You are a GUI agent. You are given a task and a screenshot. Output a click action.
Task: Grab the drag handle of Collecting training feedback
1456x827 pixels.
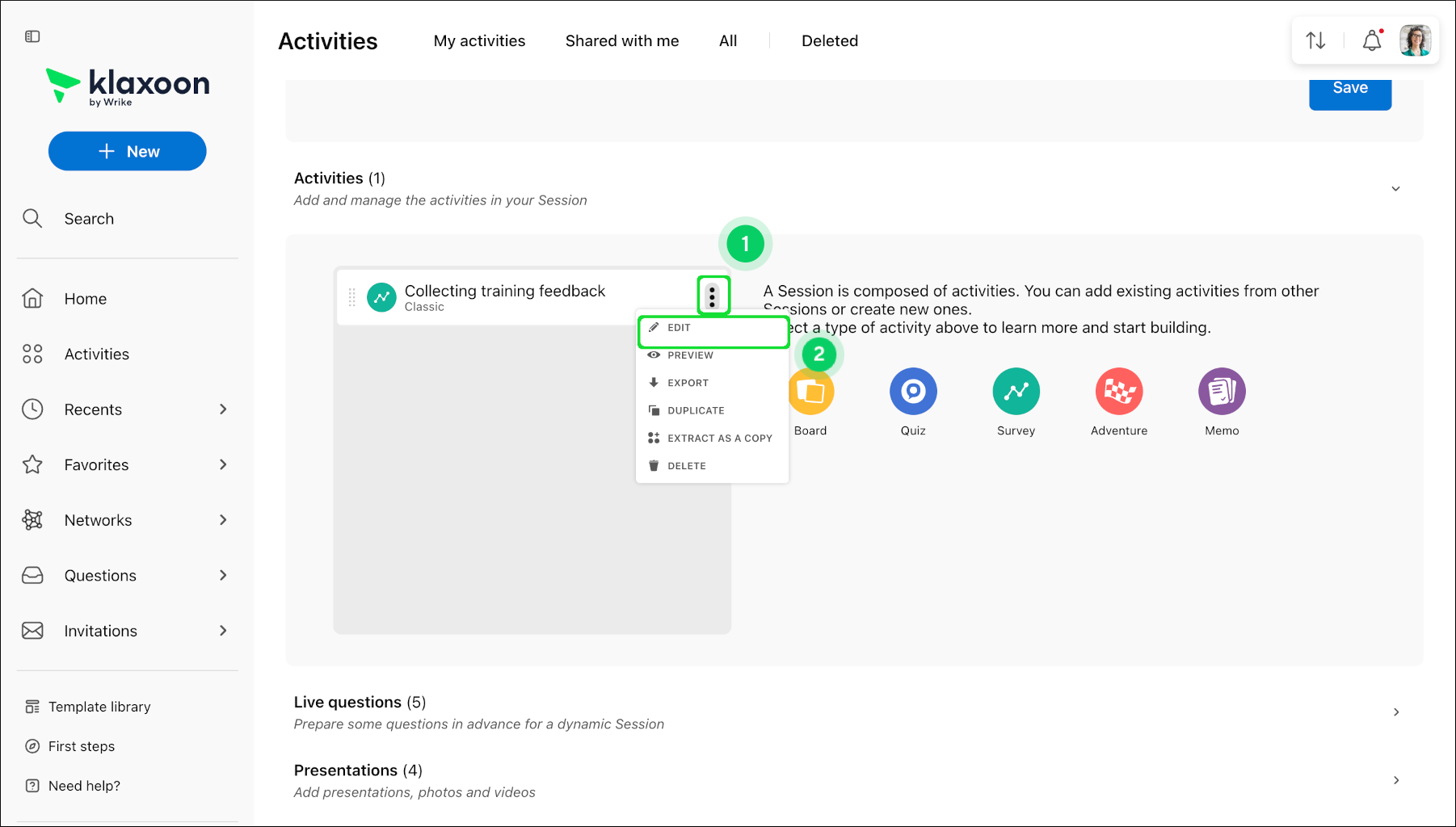(351, 297)
